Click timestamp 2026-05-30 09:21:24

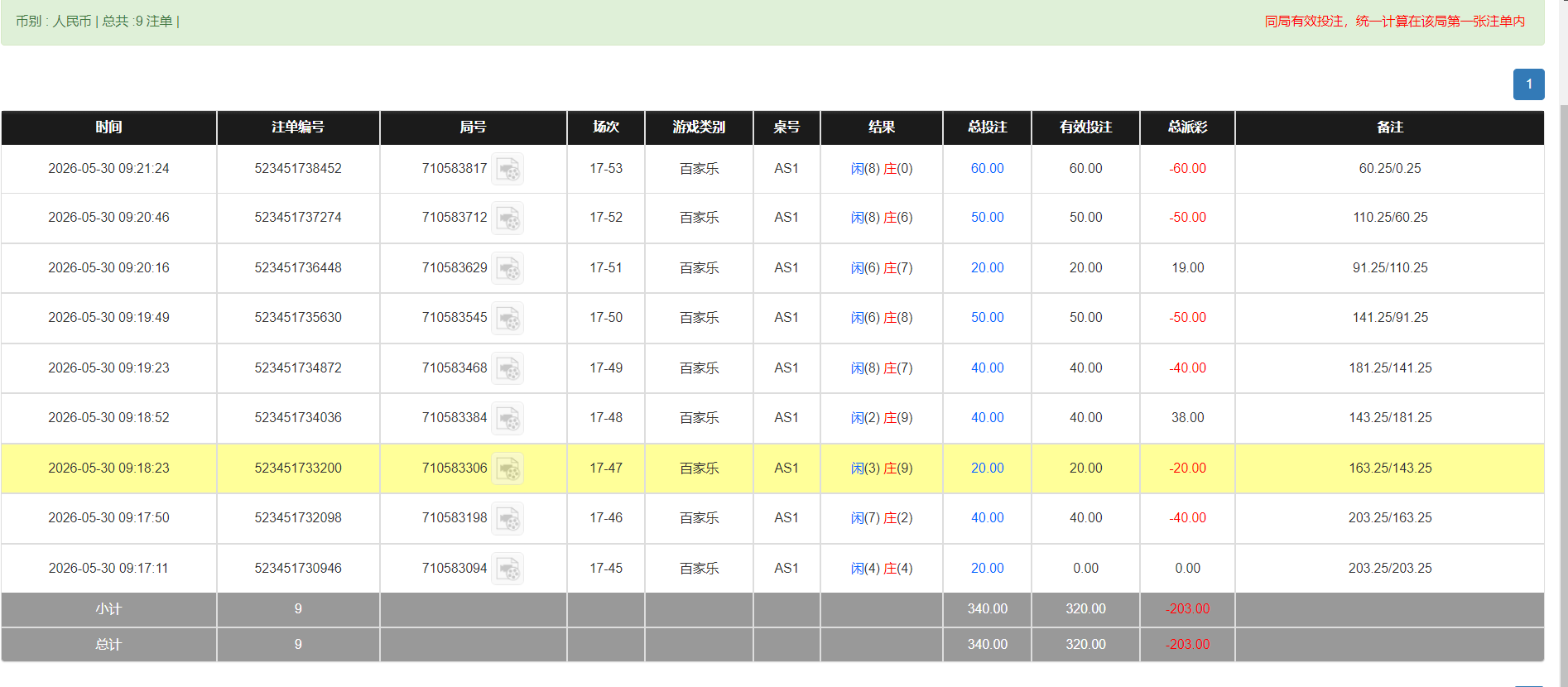[108, 169]
